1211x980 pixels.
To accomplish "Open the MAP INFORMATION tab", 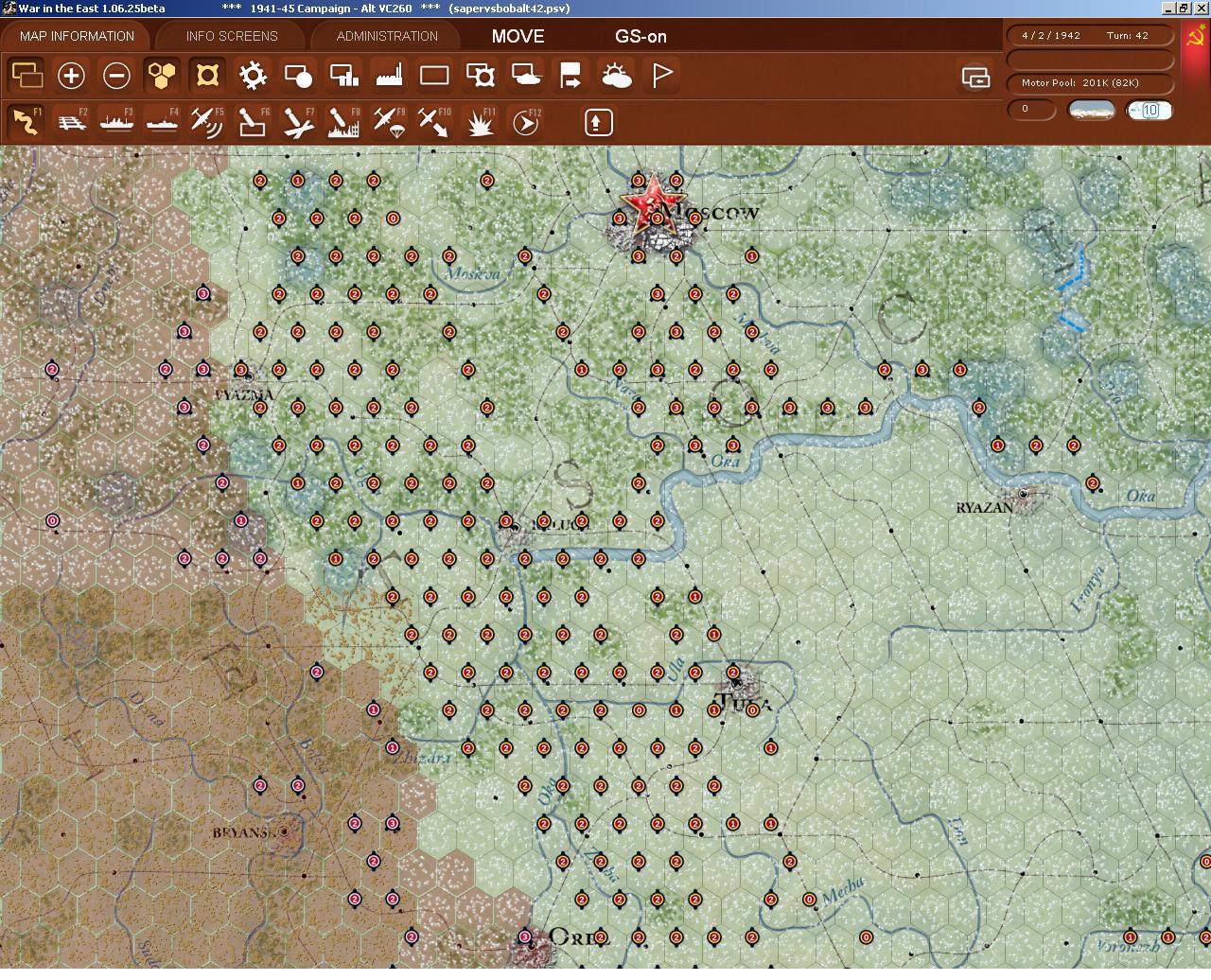I will (x=77, y=36).
